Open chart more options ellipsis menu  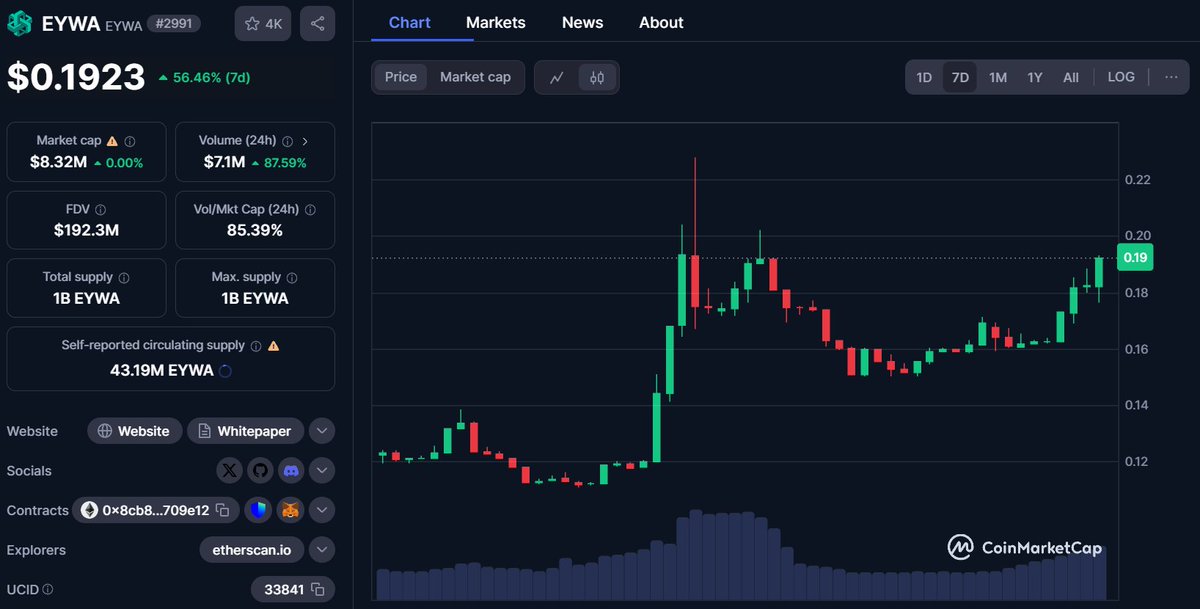(1171, 77)
